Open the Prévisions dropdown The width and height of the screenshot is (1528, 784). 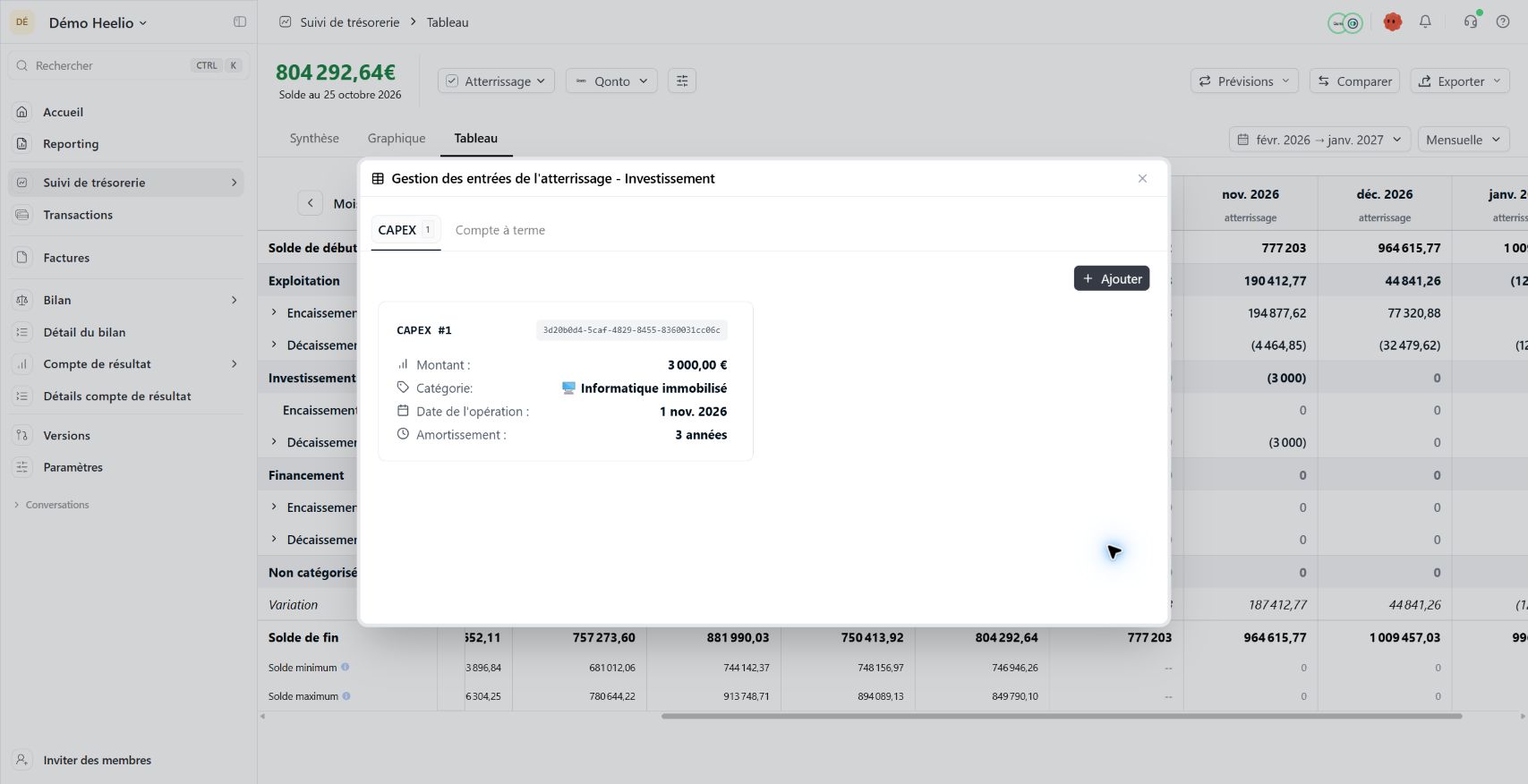click(1244, 81)
